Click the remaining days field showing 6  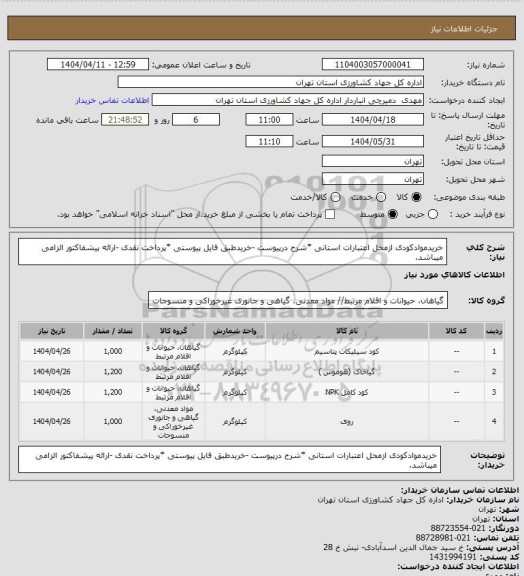pos(196,120)
